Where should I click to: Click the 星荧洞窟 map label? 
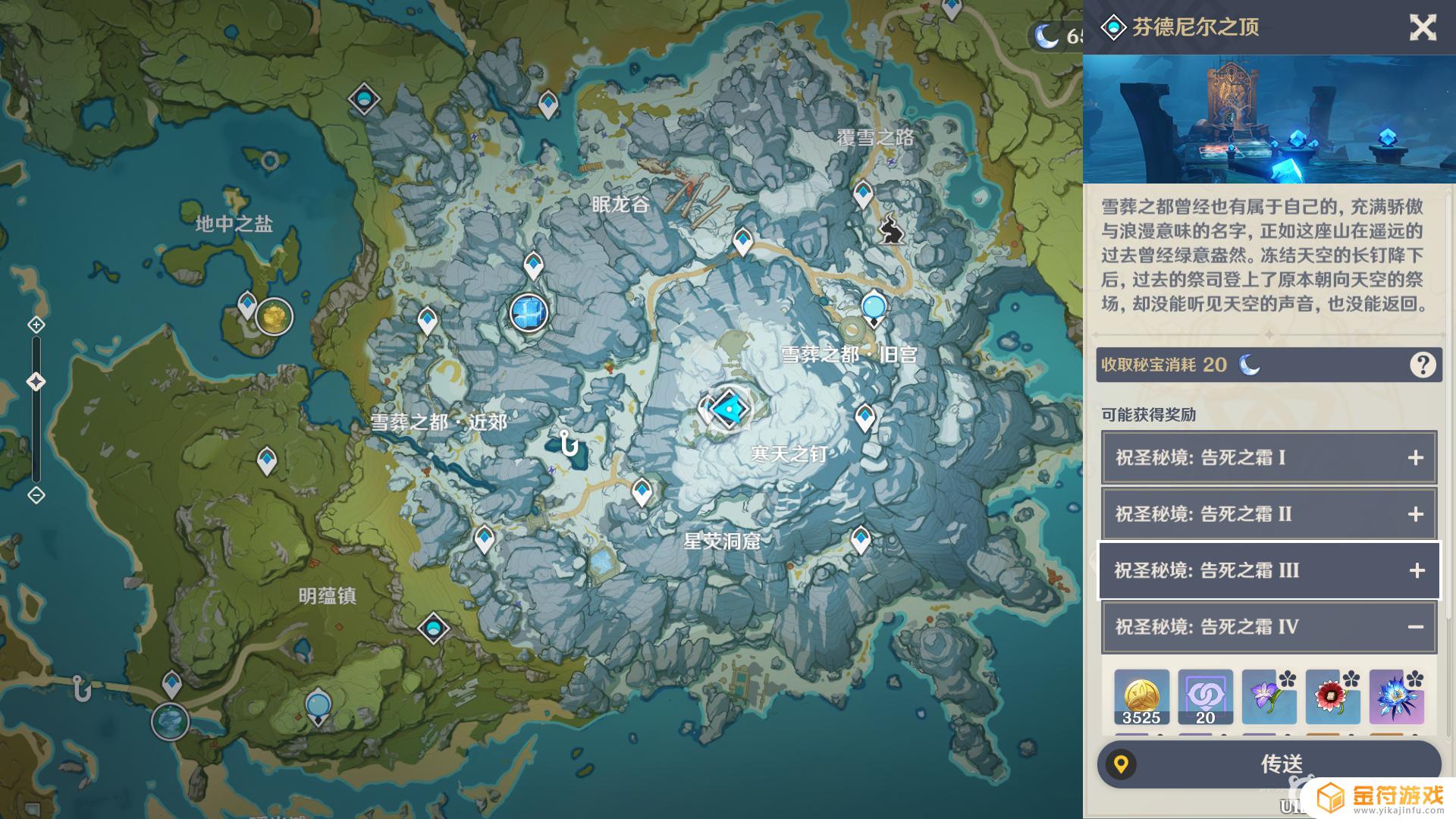(722, 541)
